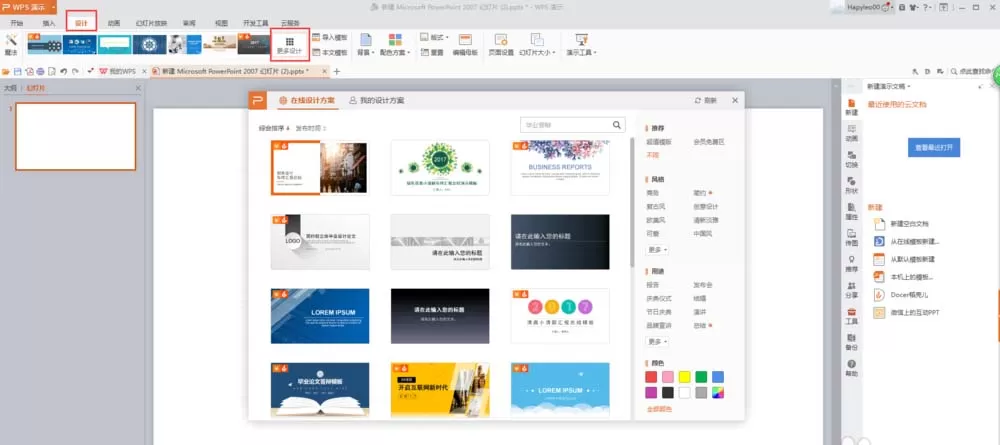Open the 传图 sidebar icon

point(851,238)
